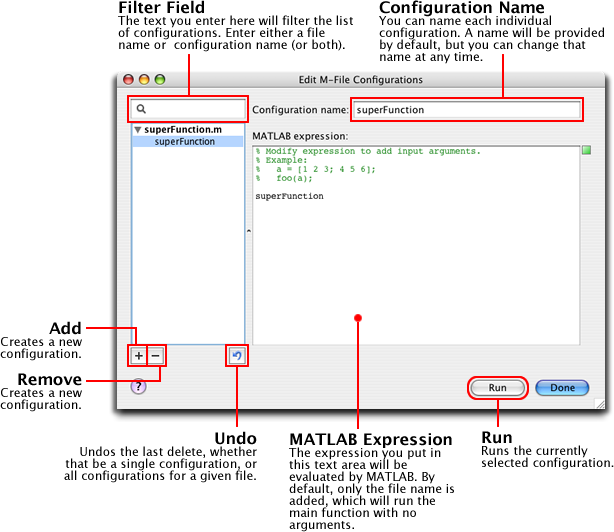The height and width of the screenshot is (532, 614).
Task: Click the splitter arrow to collapse the list pane
Action: click(247, 231)
